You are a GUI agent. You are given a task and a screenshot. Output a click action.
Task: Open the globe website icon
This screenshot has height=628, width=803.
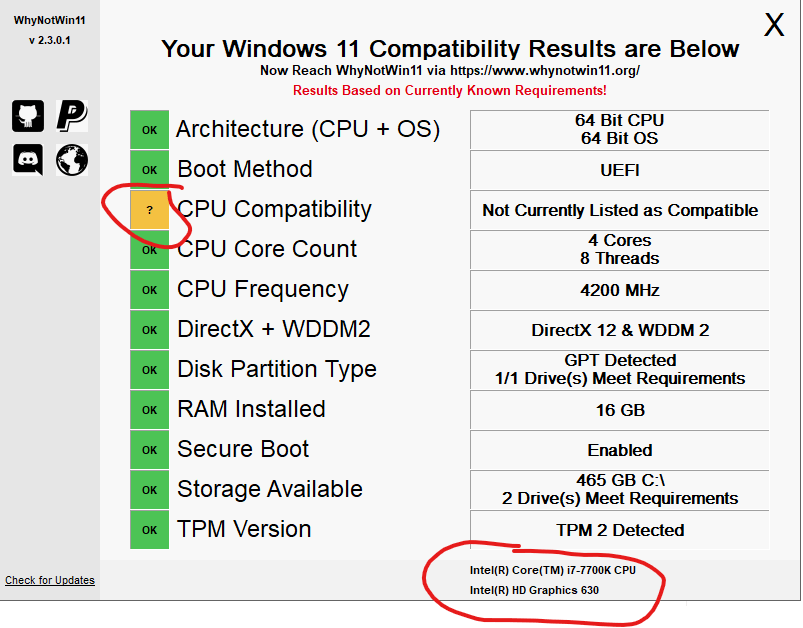(72, 160)
